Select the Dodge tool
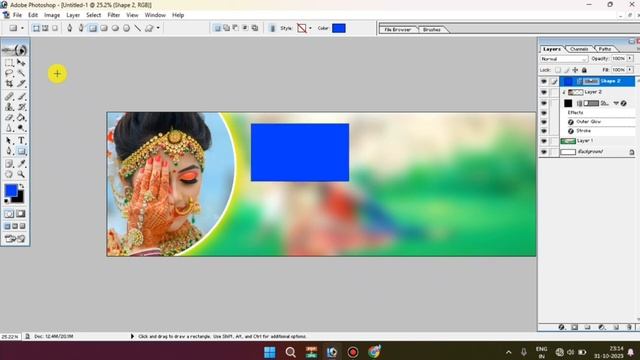This screenshot has height=360, width=640. coord(21,128)
